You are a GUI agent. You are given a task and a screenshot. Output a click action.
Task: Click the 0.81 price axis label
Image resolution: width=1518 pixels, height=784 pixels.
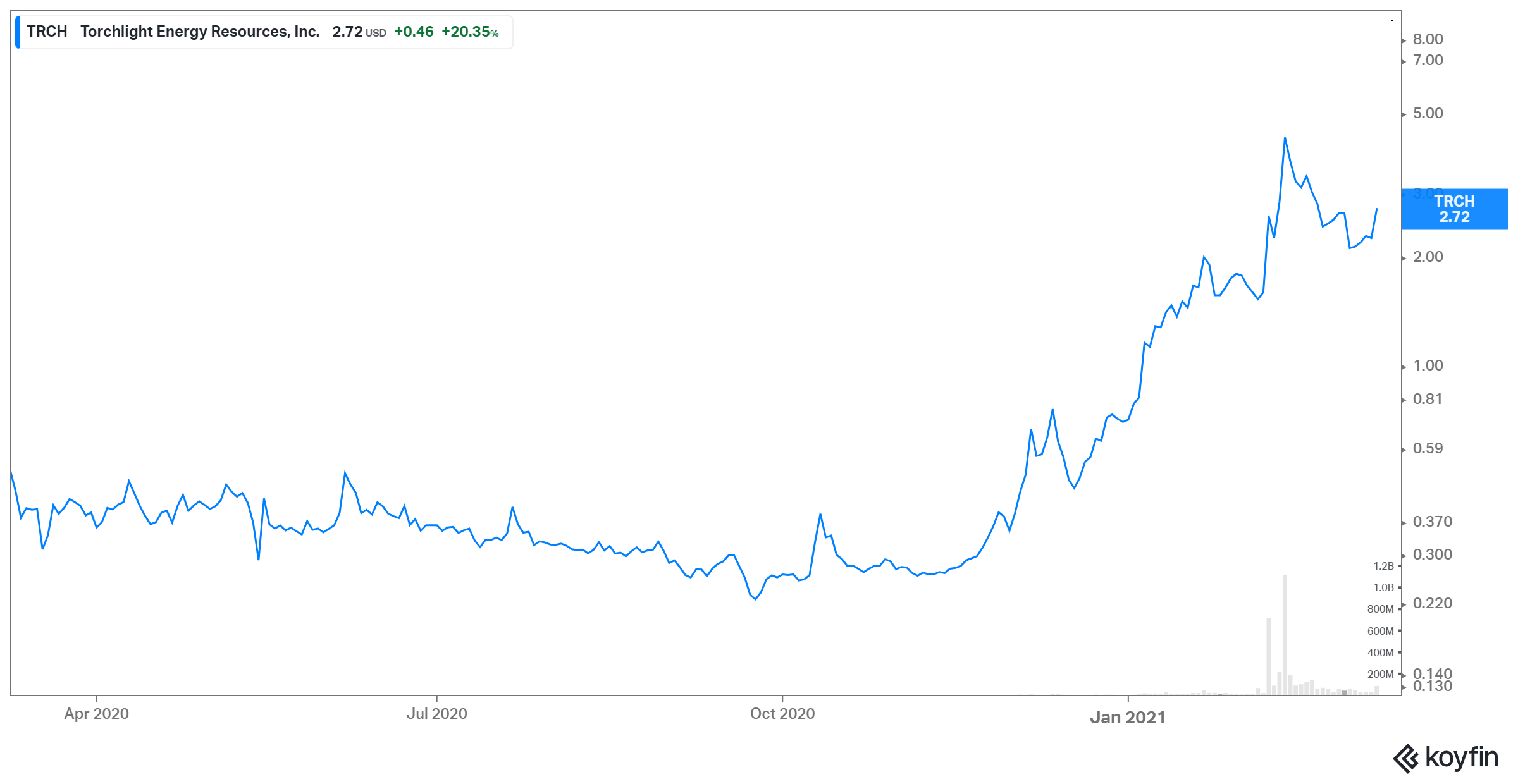point(1428,399)
